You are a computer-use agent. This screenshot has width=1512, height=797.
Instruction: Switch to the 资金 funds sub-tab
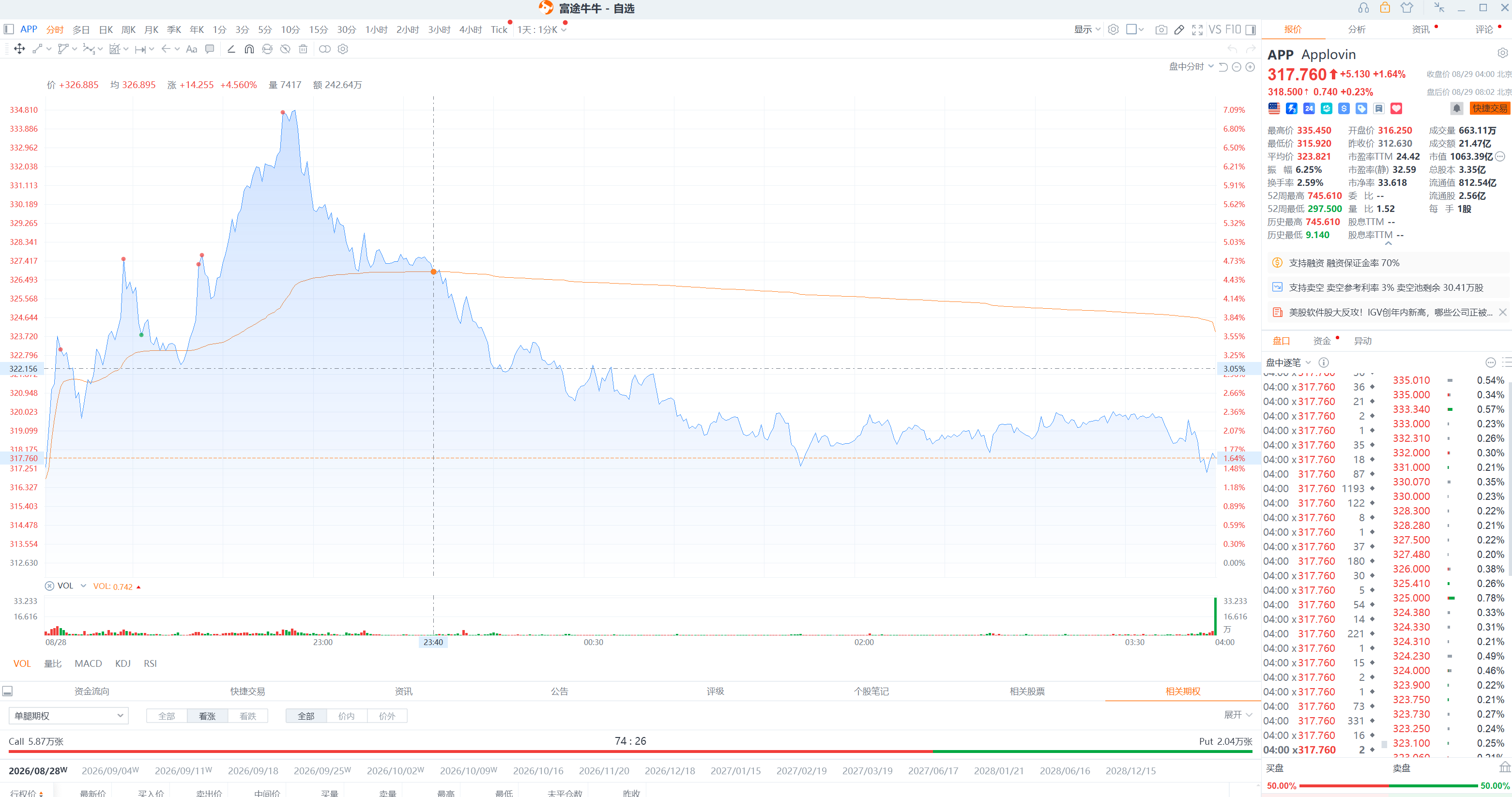point(1322,341)
